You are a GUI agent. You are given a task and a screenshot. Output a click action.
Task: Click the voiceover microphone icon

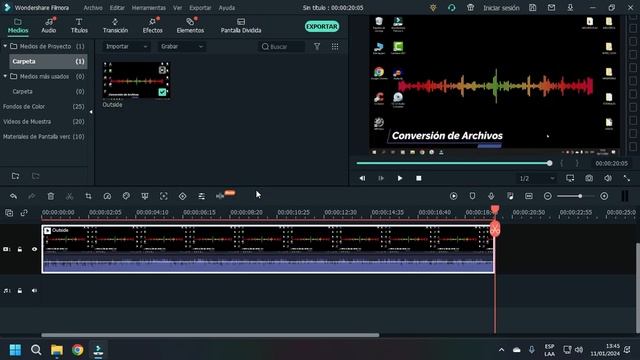(491, 196)
